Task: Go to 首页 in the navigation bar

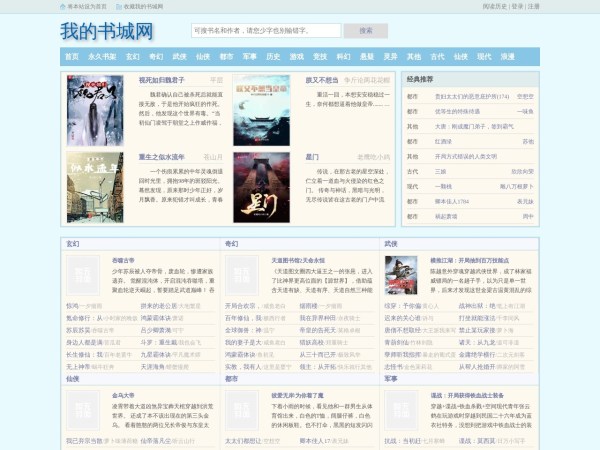Action: point(72,57)
